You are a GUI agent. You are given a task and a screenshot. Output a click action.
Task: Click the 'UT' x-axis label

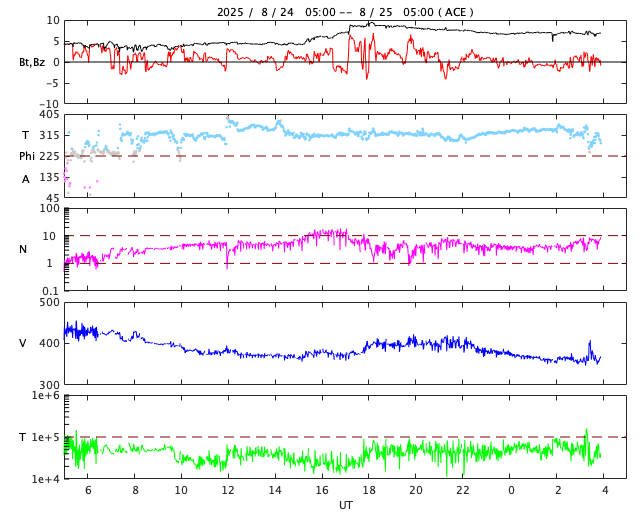click(346, 505)
